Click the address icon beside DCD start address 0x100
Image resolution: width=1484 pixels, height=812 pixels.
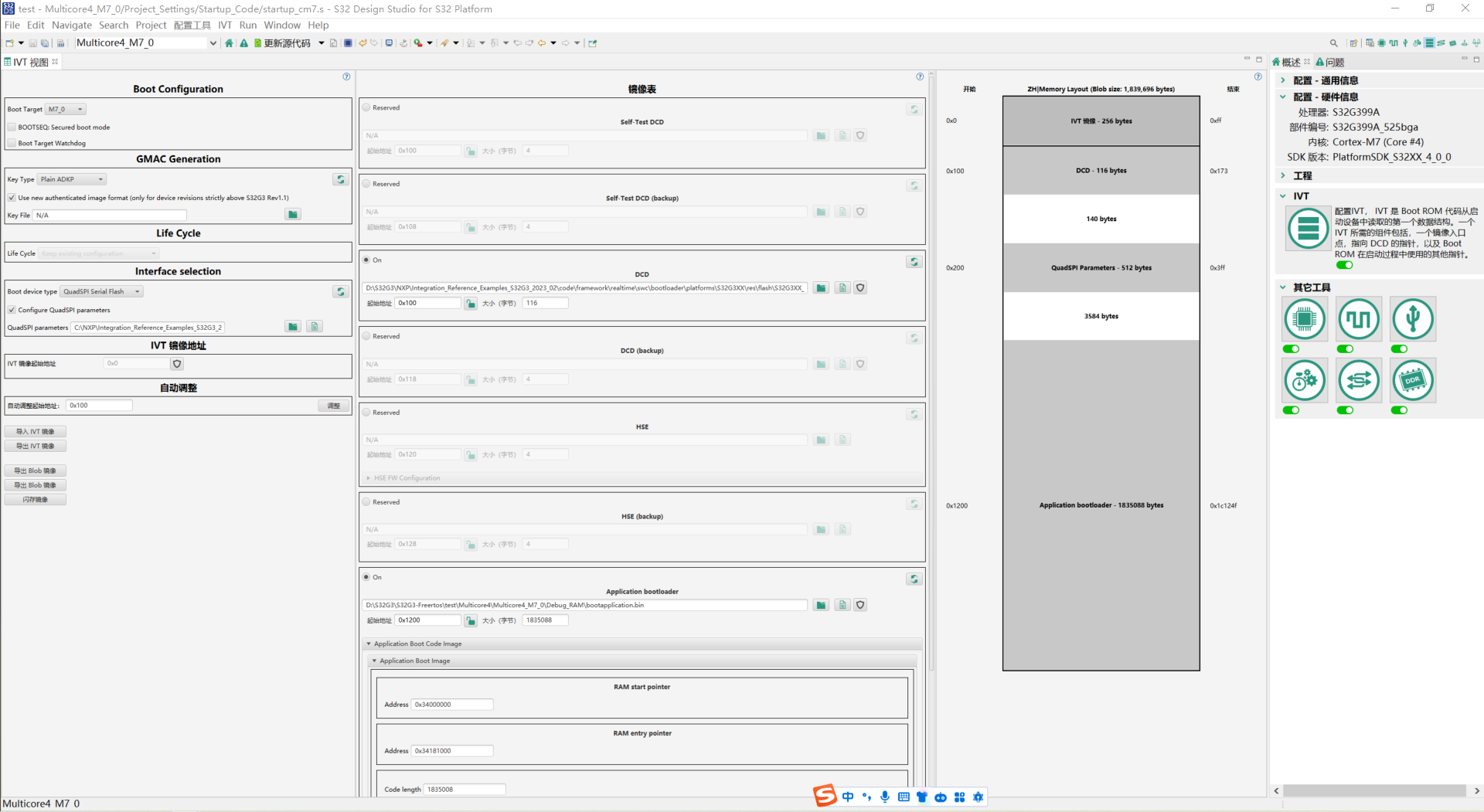(470, 304)
